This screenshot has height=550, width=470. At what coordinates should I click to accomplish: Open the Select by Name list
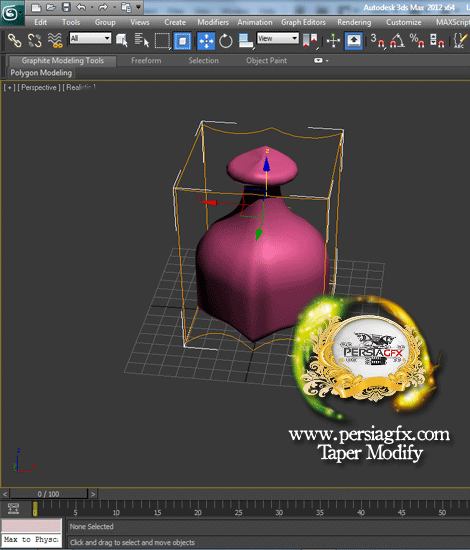pos(142,40)
